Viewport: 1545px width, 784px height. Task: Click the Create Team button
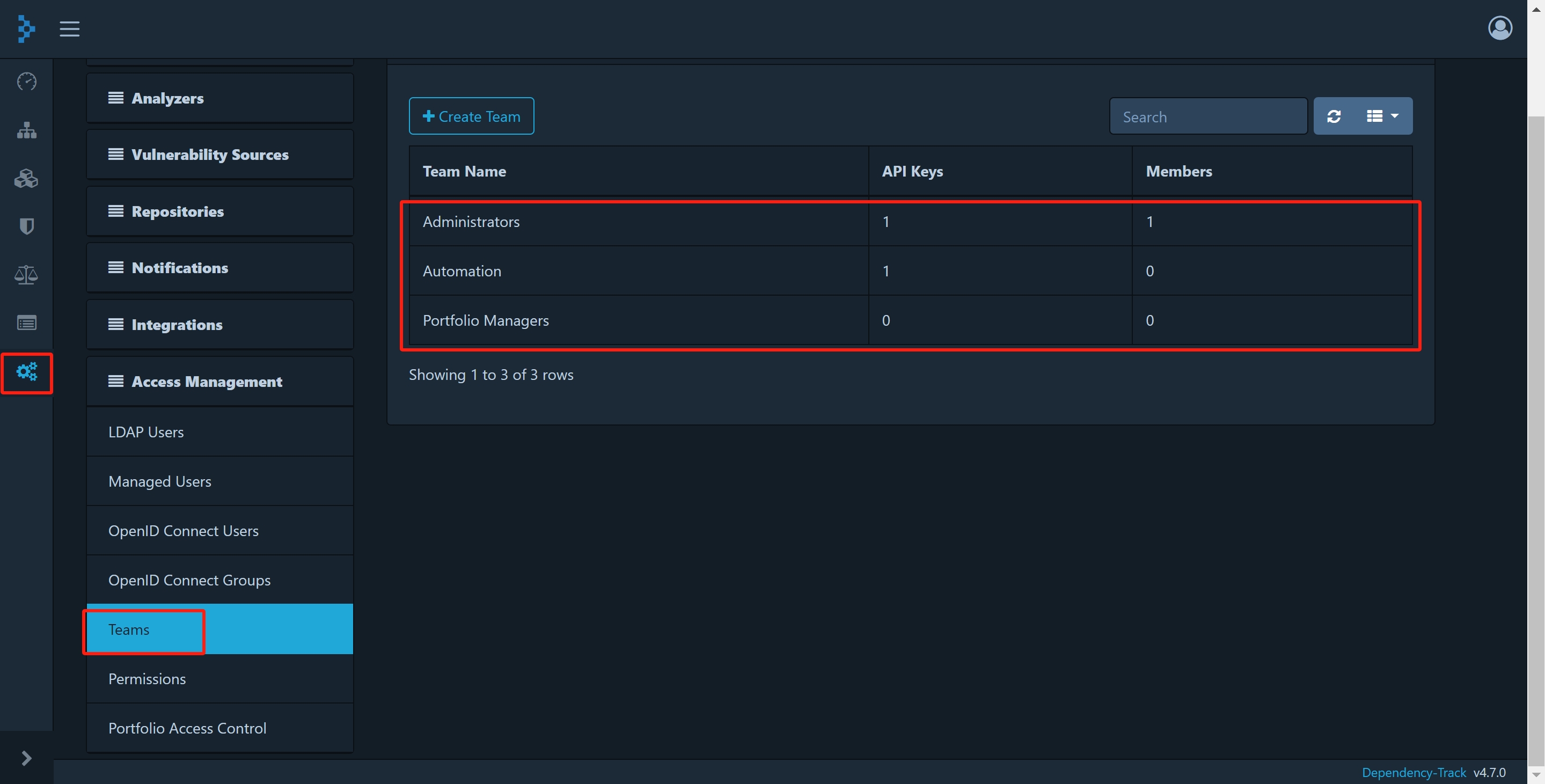pos(471,116)
